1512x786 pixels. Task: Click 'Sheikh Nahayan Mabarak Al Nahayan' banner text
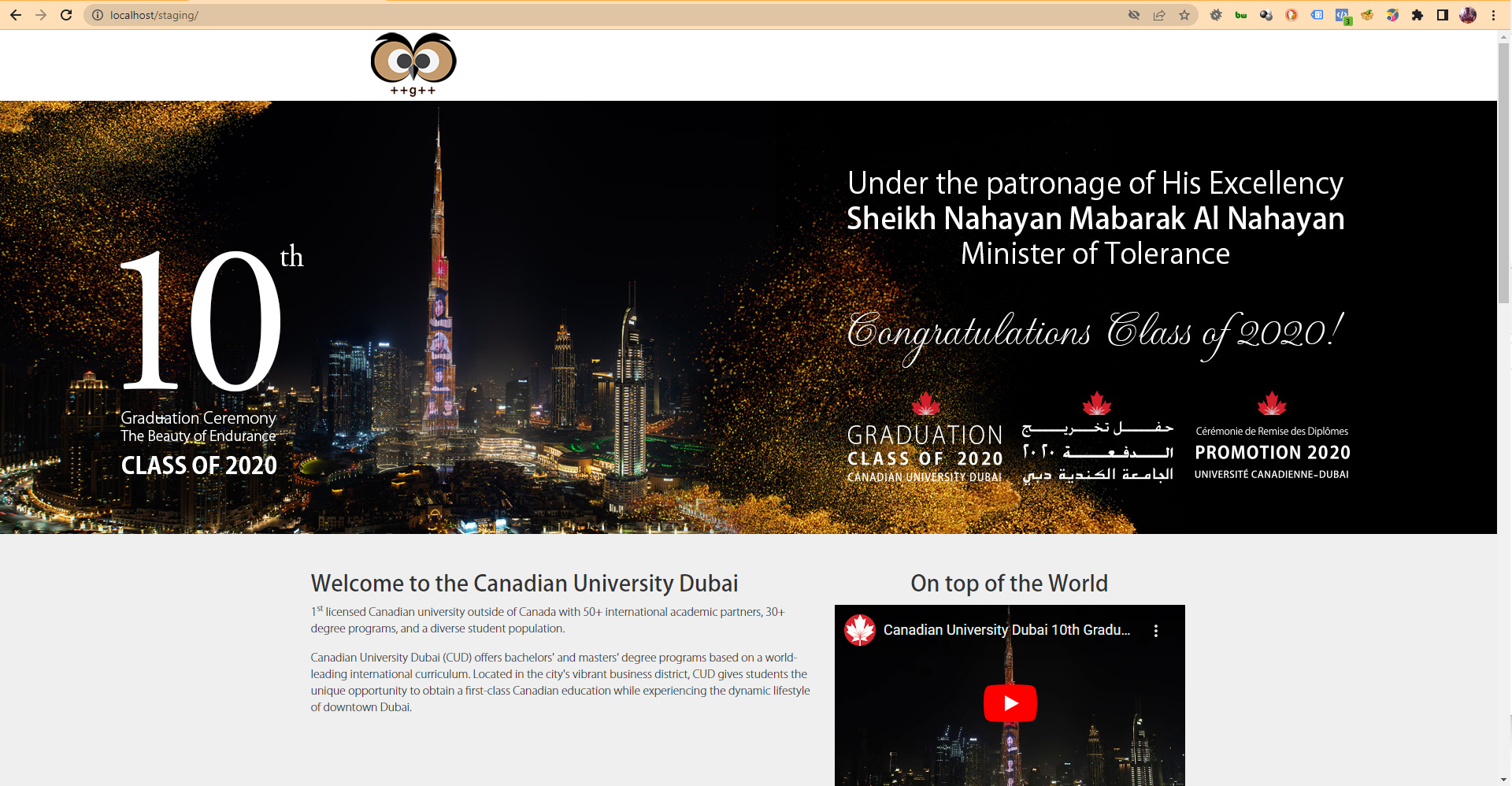[x=1095, y=219]
